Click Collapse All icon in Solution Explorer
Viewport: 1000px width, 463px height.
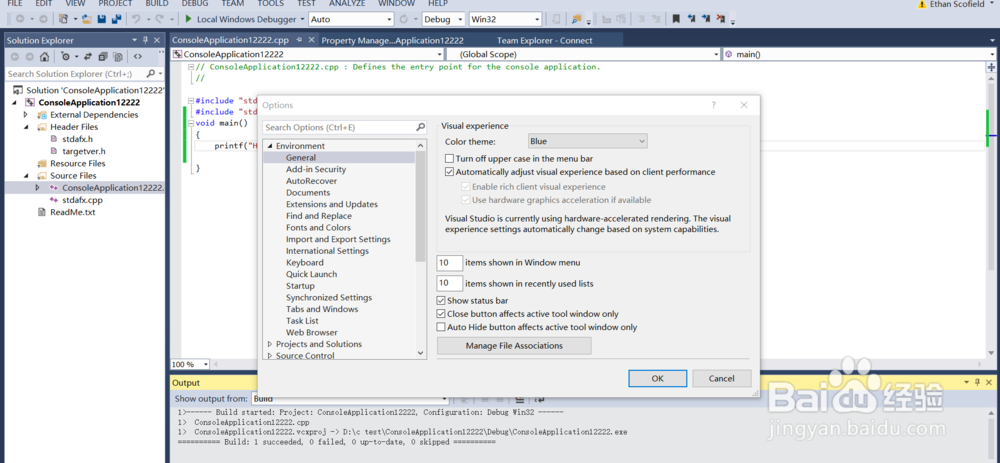(103, 57)
